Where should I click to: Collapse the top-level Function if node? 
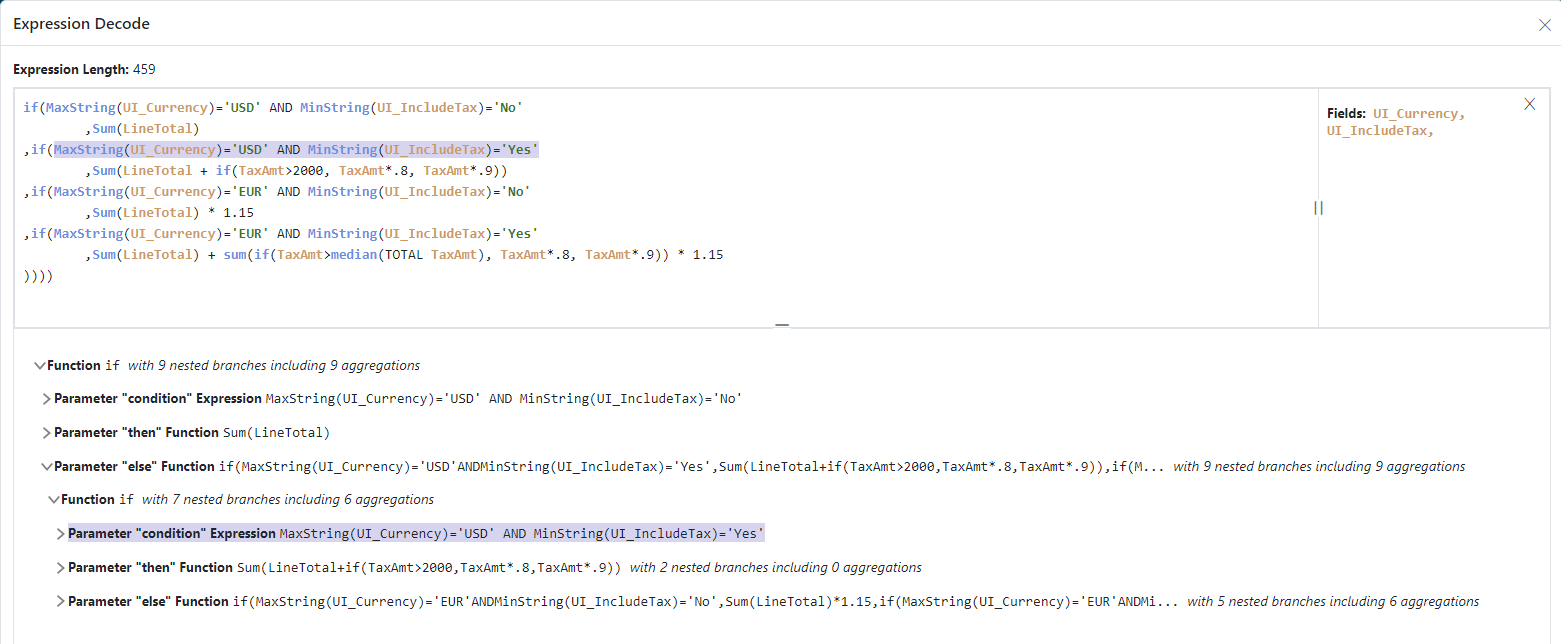(39, 366)
